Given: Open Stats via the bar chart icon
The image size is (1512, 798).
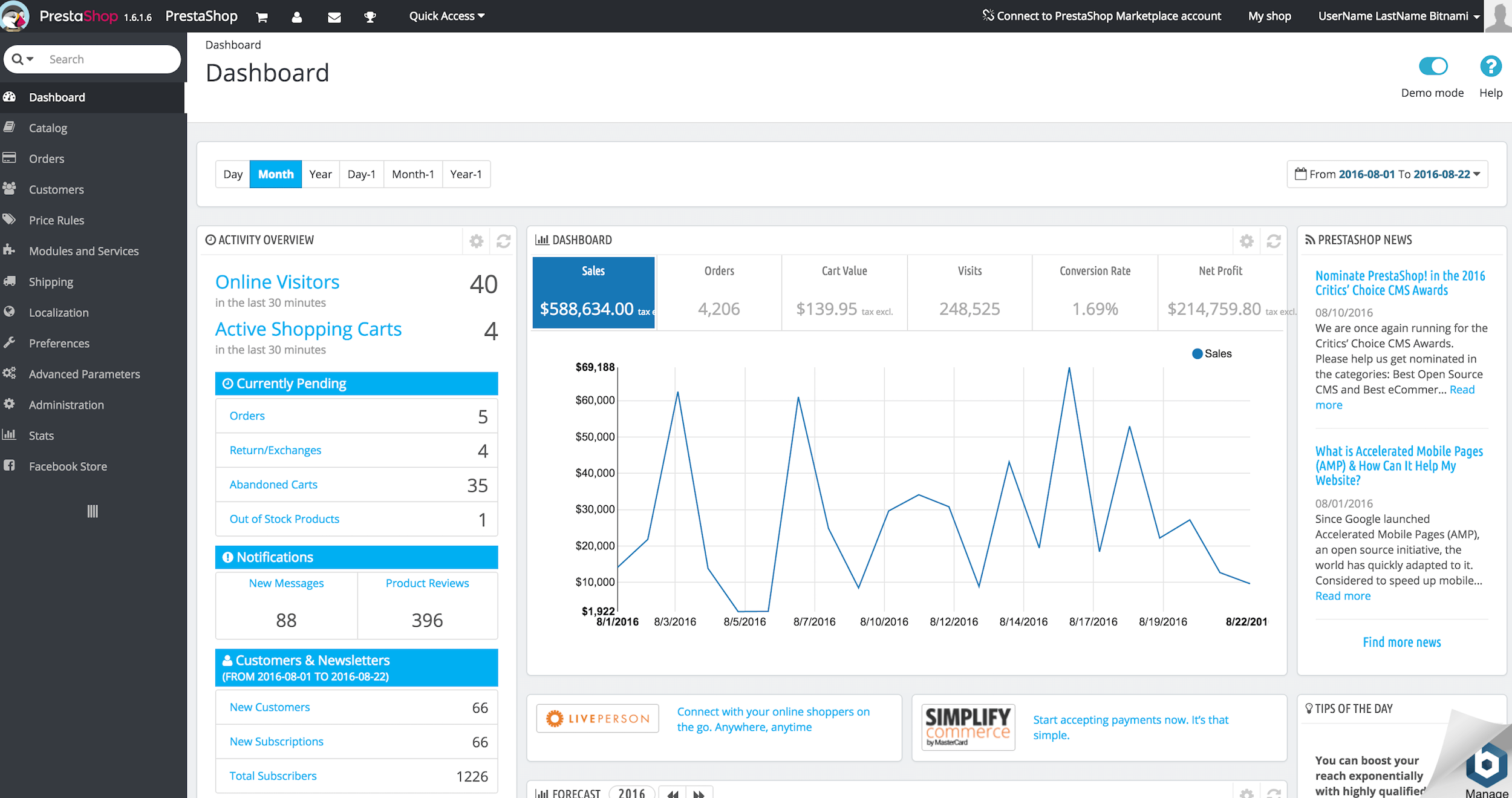Looking at the screenshot, I should [x=10, y=435].
